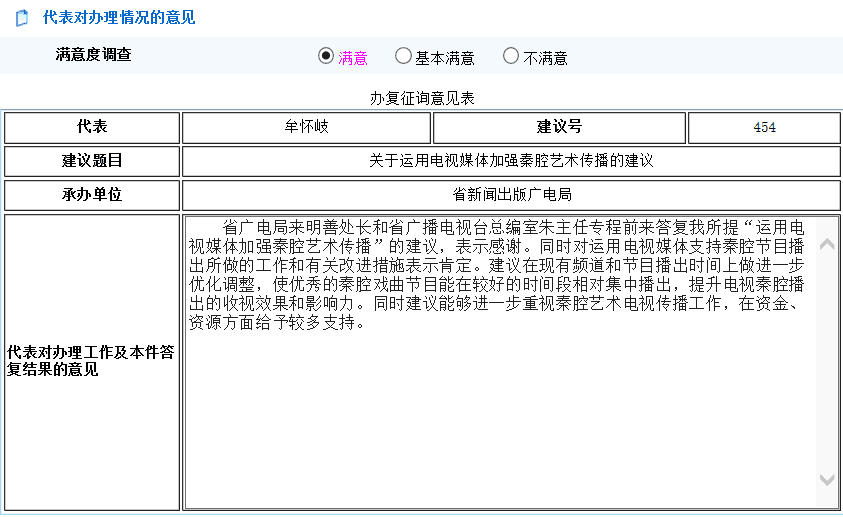Image resolution: width=843 pixels, height=517 pixels.
Task: Click the scroll down arrow of the opinion textarea
Action: [x=827, y=479]
